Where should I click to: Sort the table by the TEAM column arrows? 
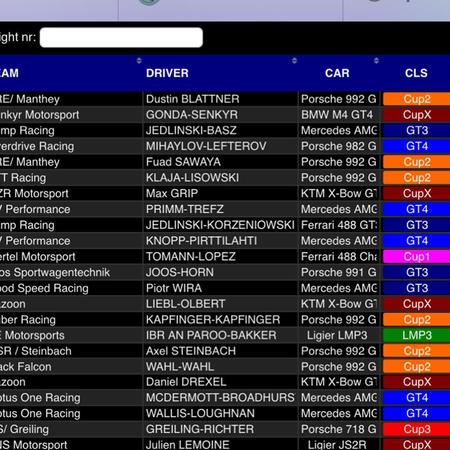coord(139,61)
